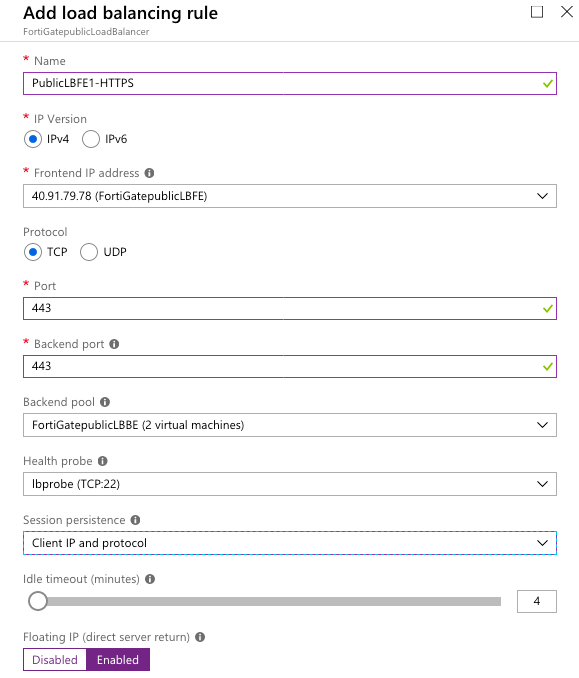
Task: Click Session persistence info icon
Action: pos(135,520)
